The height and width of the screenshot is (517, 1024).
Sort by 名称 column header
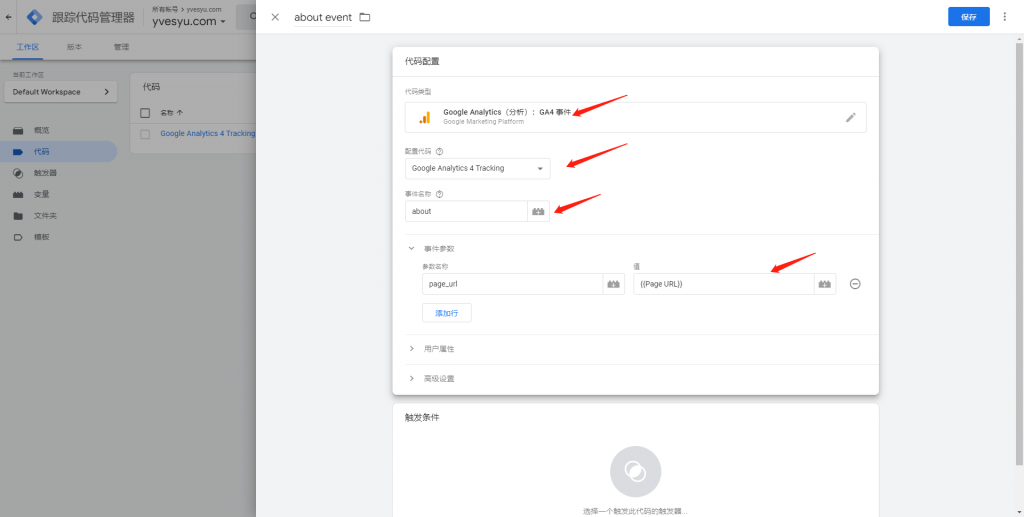click(x=171, y=112)
